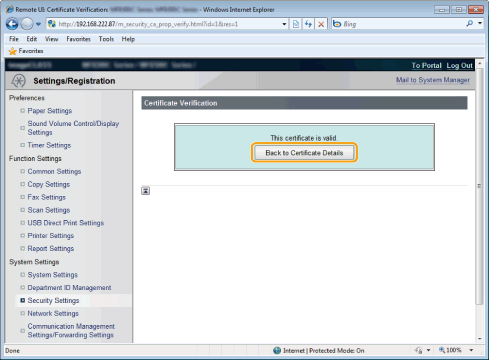The image size is (489, 360).
Task: Open the search provider dropdown arrow
Action: [480, 24]
